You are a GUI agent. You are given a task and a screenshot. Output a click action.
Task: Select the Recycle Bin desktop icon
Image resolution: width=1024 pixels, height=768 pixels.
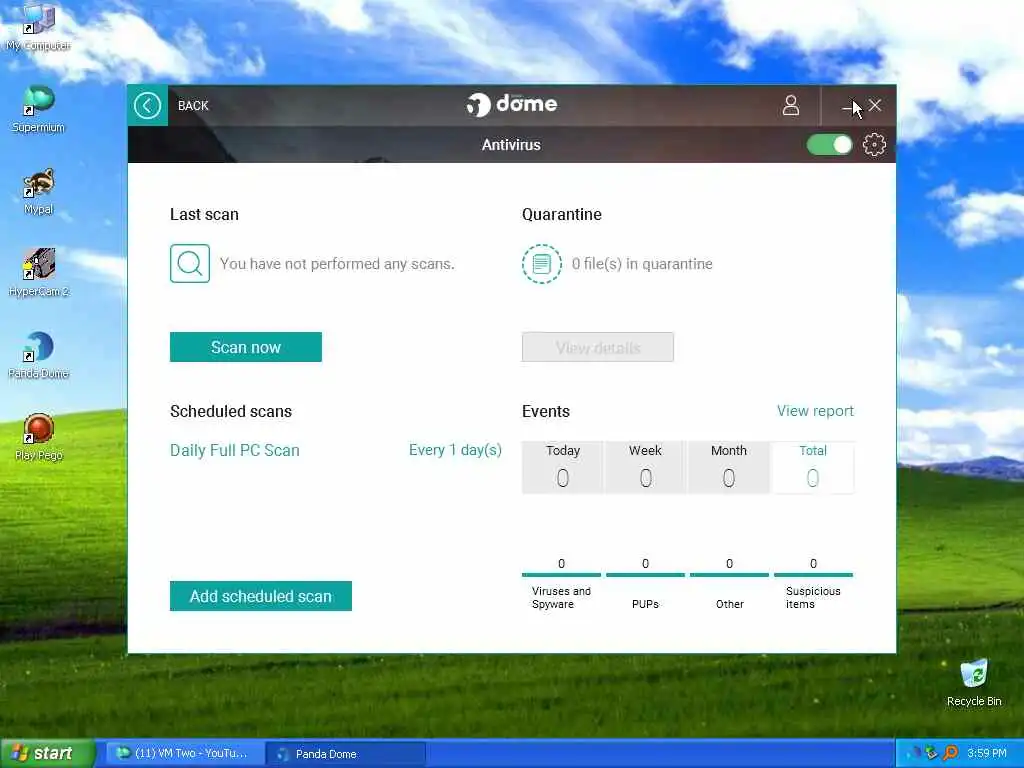[974, 683]
